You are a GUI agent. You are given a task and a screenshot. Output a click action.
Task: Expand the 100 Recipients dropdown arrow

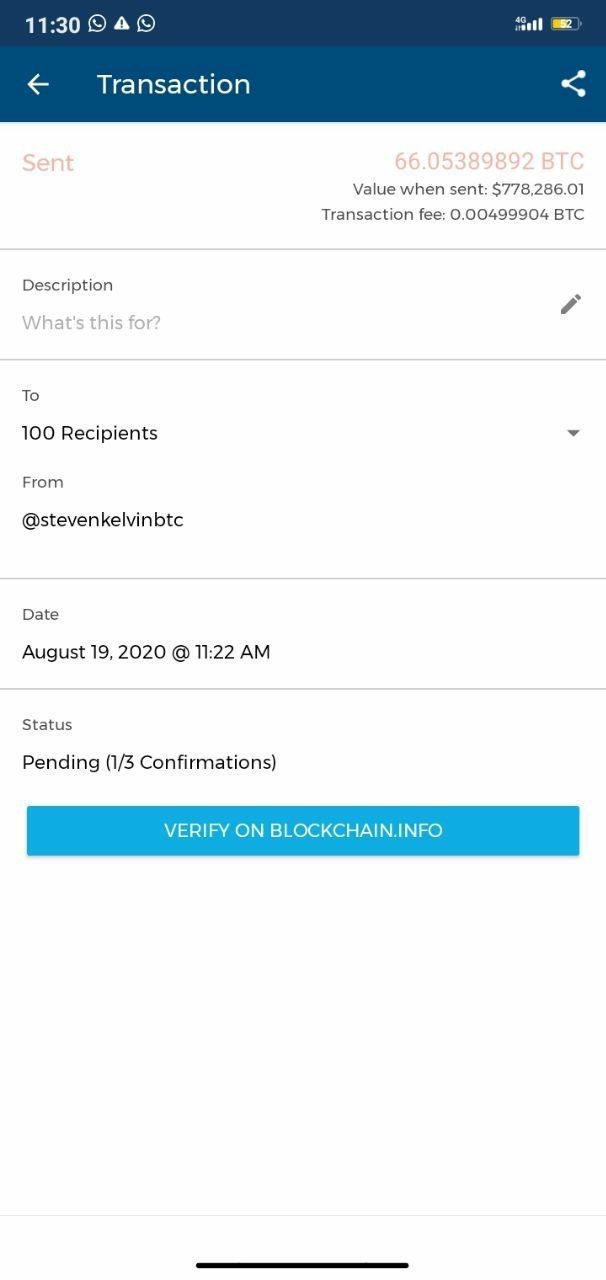pos(573,433)
